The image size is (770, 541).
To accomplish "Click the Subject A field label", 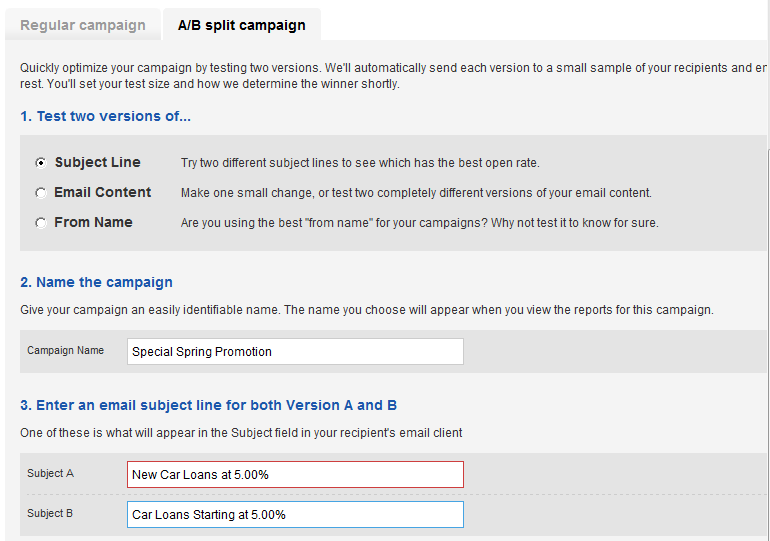I will pos(50,473).
